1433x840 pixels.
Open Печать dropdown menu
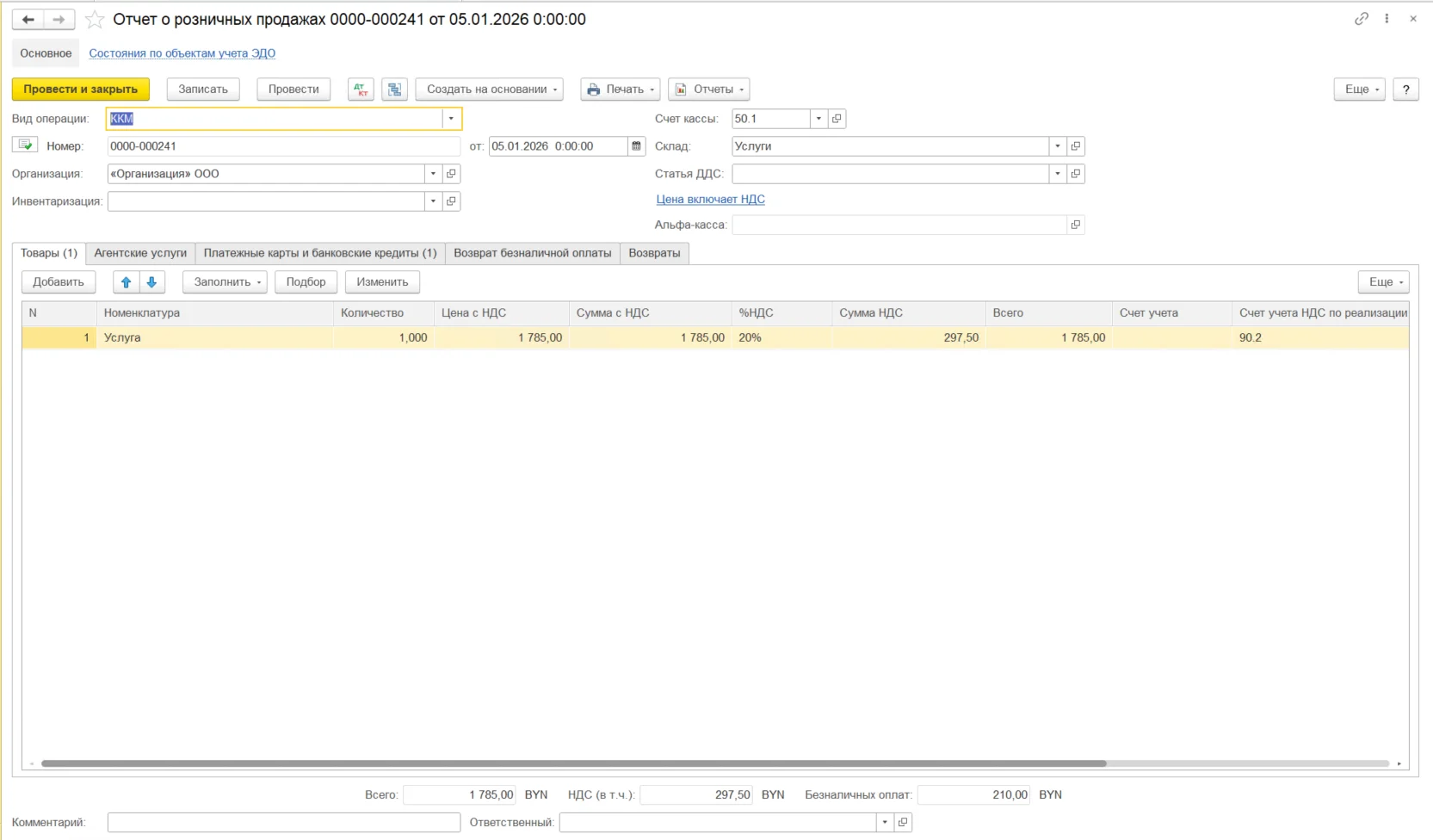(621, 90)
